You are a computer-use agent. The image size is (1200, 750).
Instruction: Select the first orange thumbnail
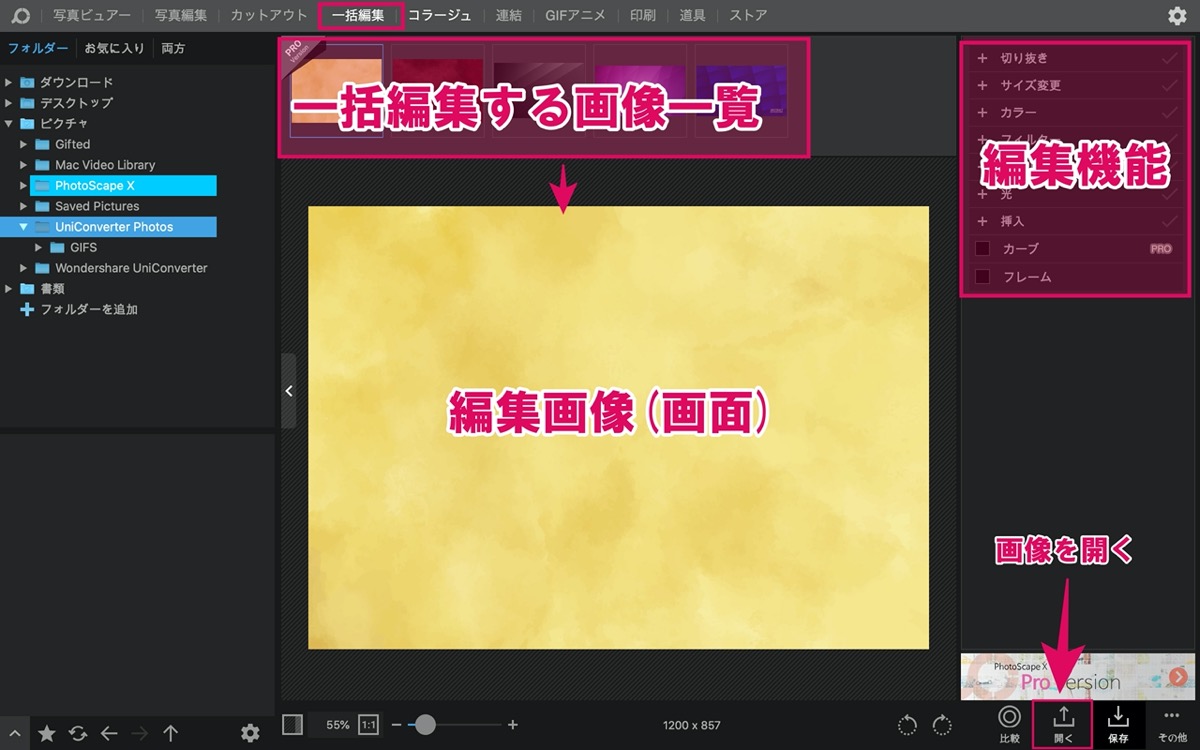(336, 91)
